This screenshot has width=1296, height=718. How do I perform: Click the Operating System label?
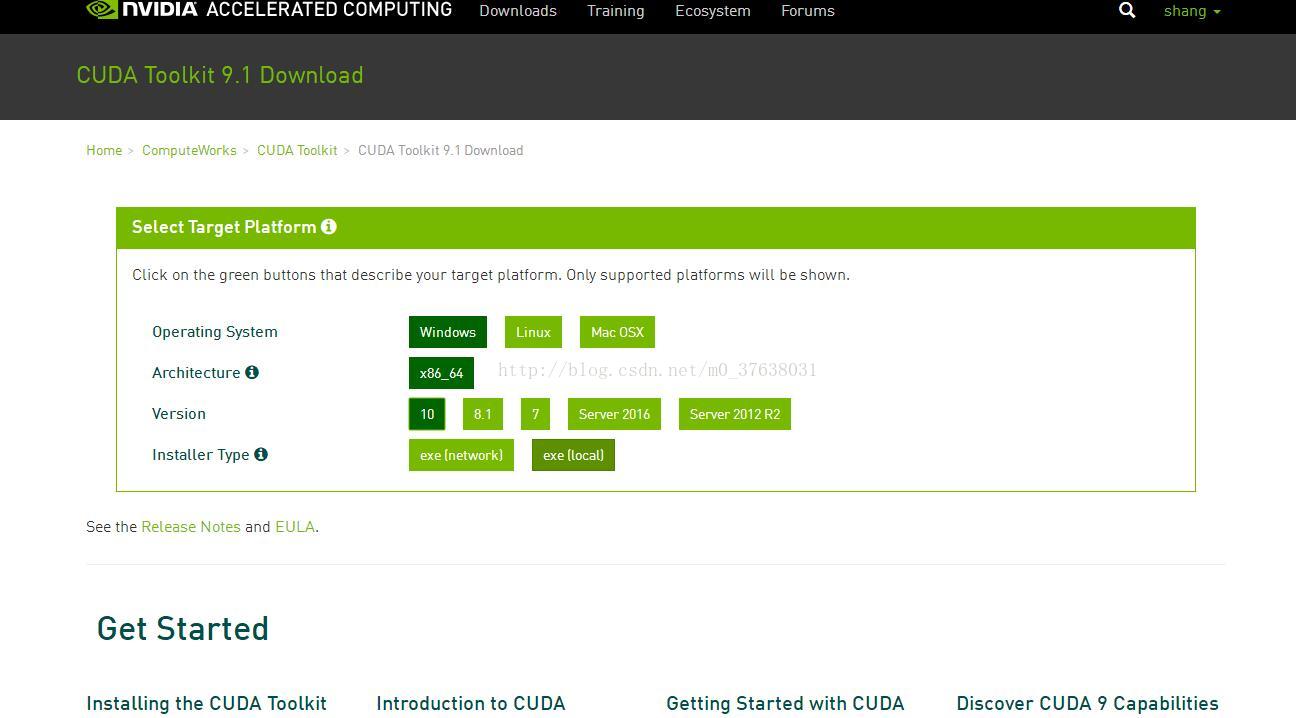click(215, 332)
